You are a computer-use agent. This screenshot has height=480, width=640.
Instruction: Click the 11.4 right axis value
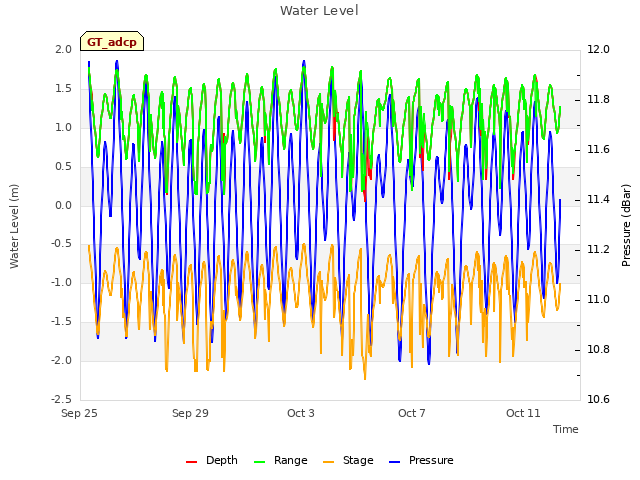coord(598,200)
